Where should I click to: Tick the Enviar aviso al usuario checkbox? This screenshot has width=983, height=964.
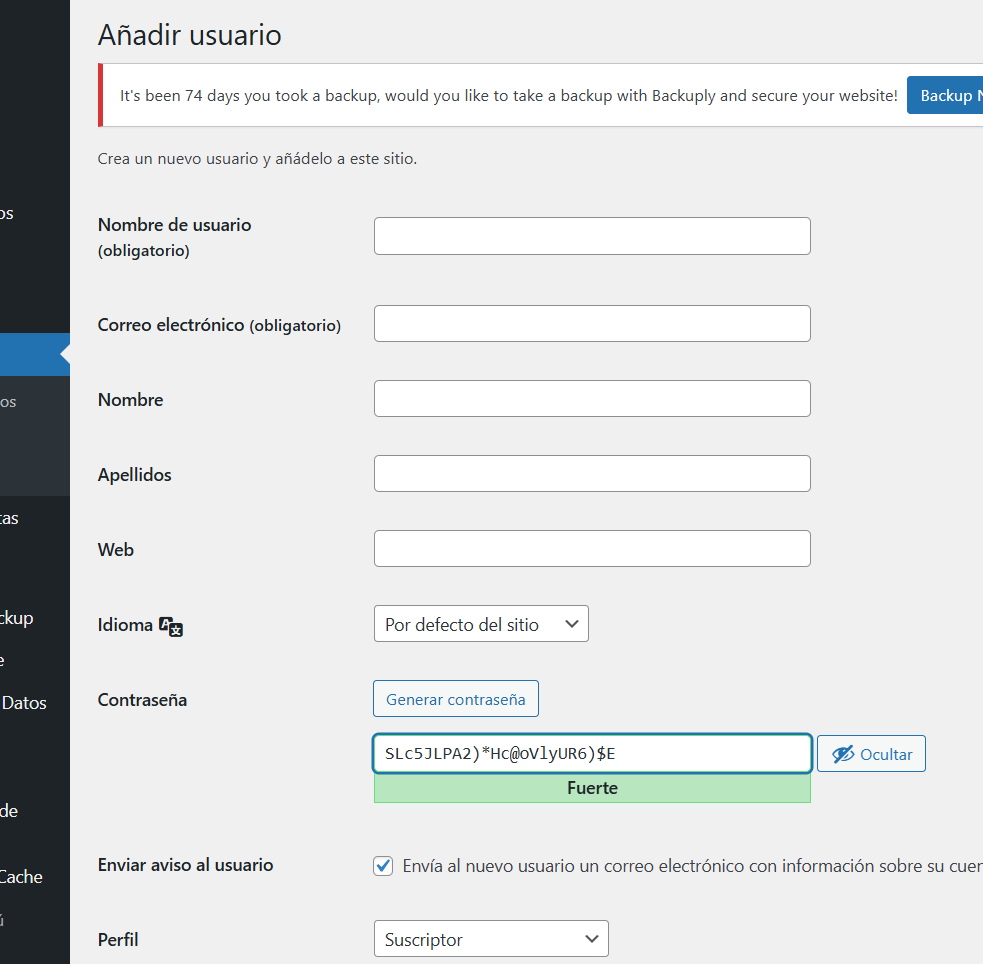(x=383, y=866)
